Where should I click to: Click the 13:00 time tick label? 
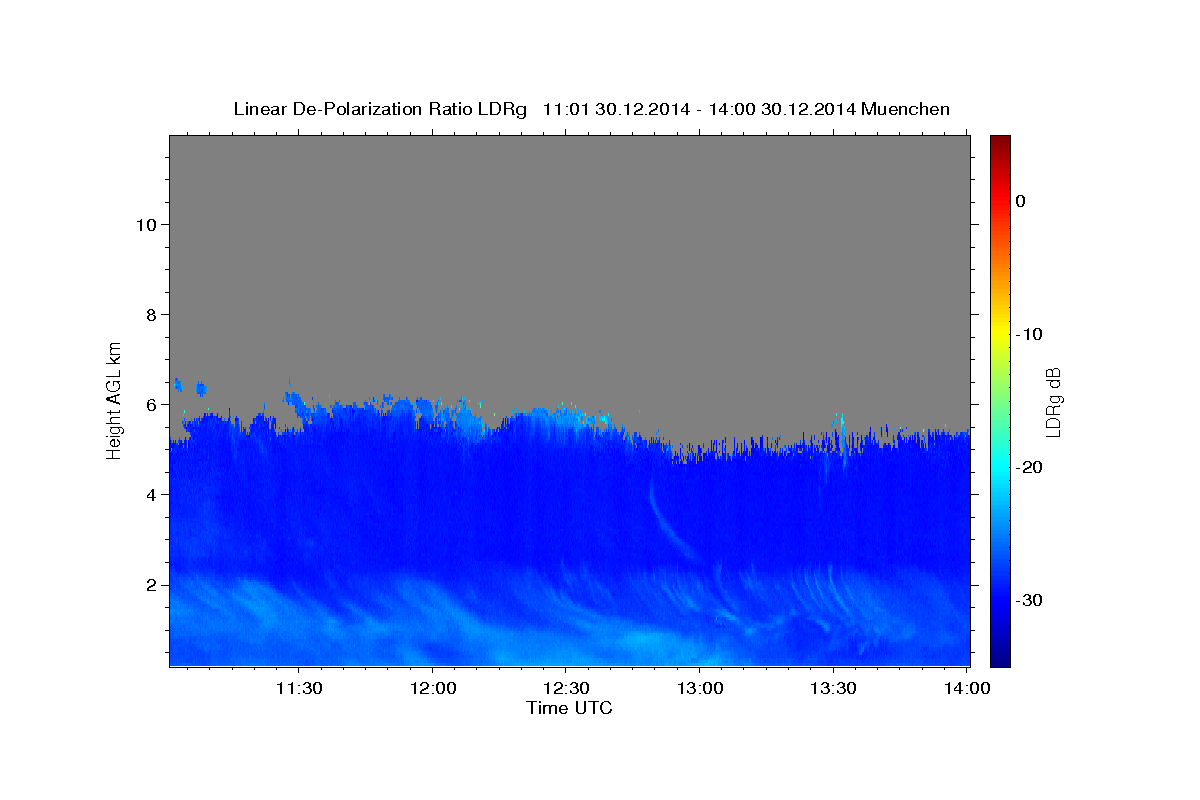point(699,688)
